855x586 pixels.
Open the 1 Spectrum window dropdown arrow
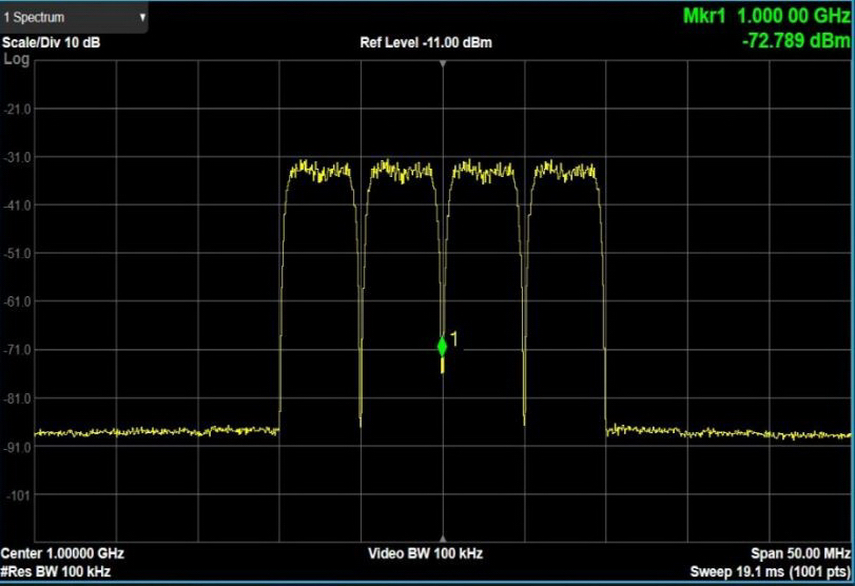142,17
